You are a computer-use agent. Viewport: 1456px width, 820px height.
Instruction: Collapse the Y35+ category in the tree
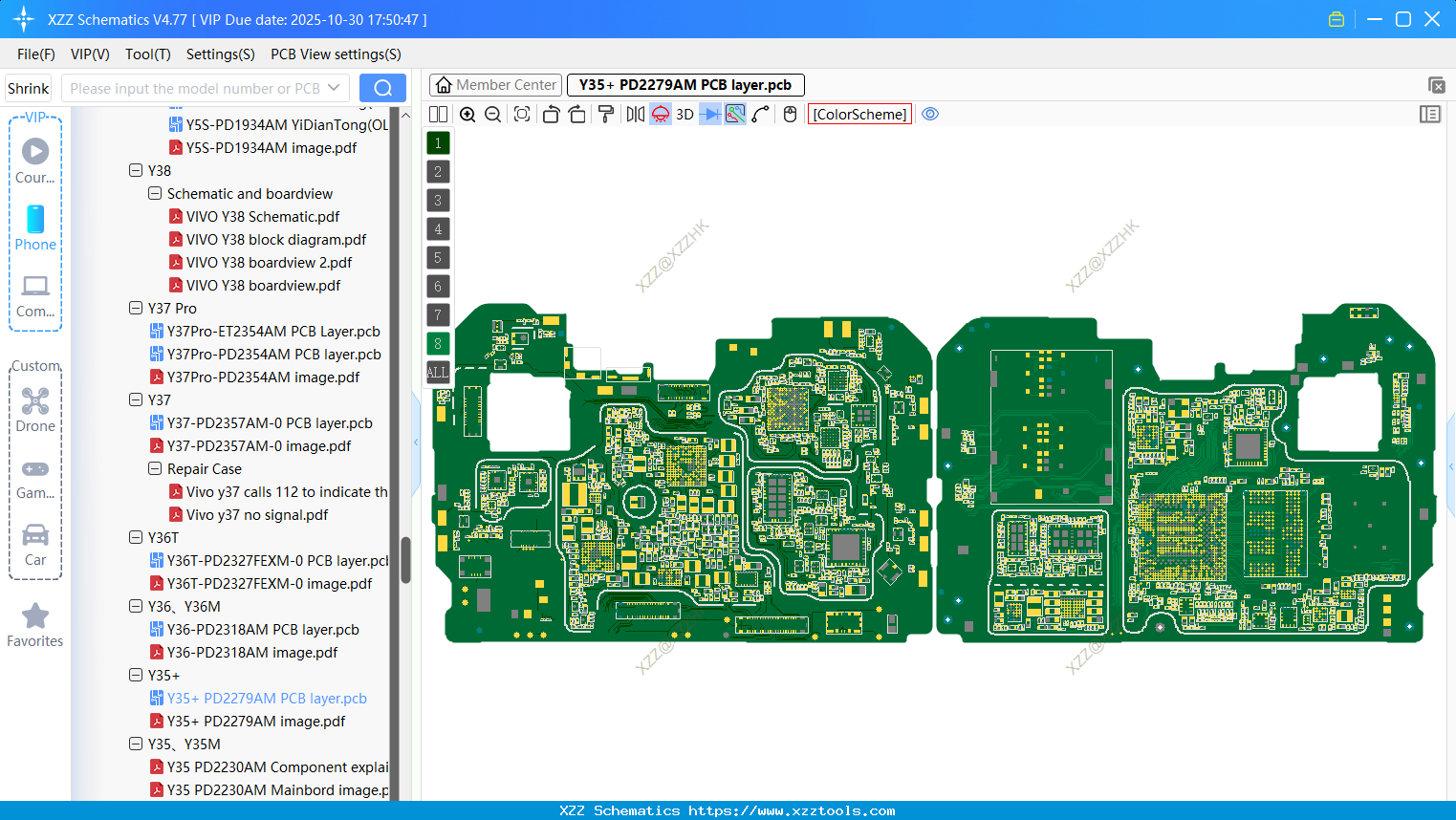[136, 675]
